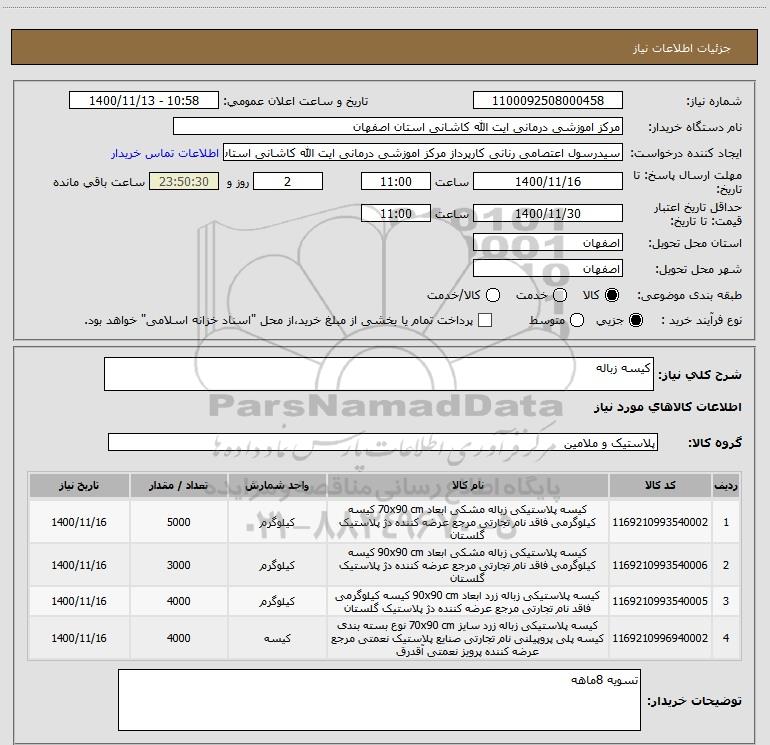770x745 pixels.
Task: Tick the اسناد خزانه اسلامی payment checkbox
Action: (485, 320)
